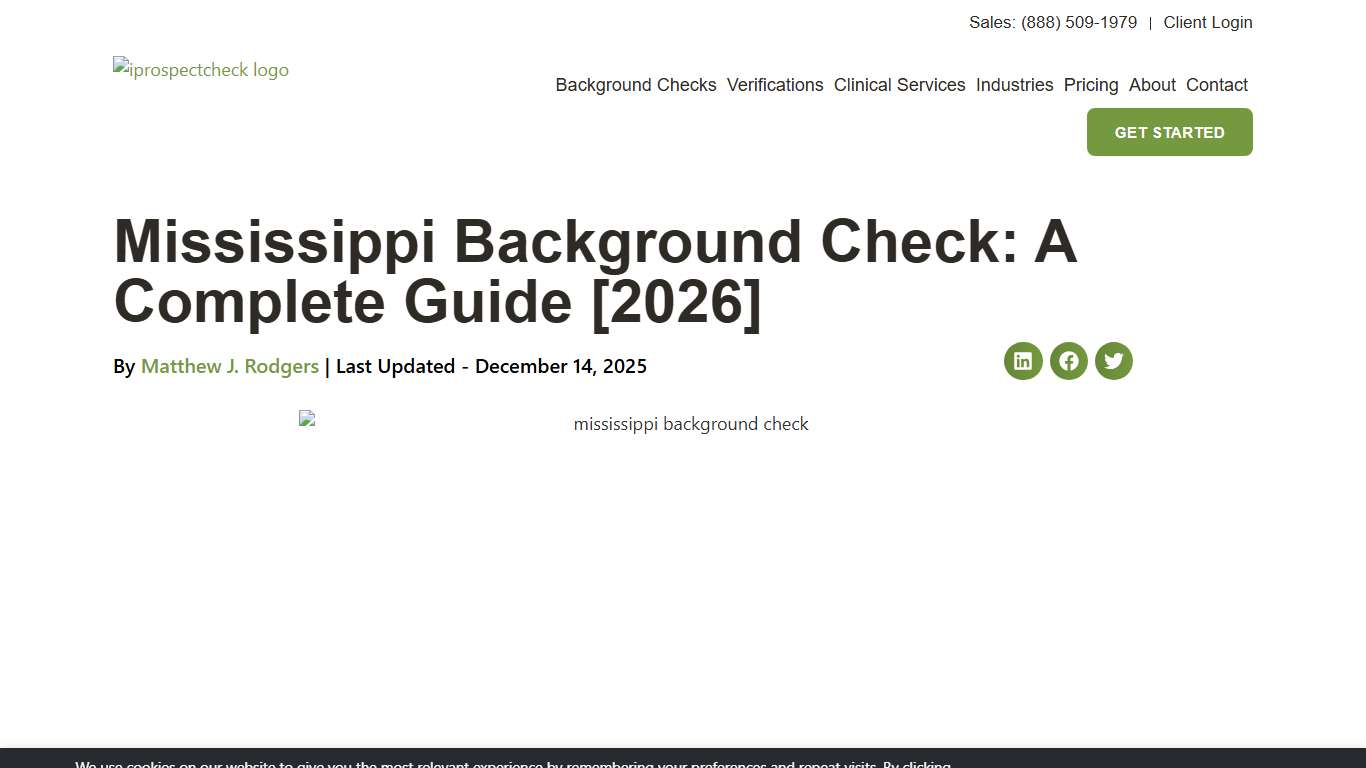Click the iprospectcheck logo
Viewport: 1366px width, 768px height.
200,70
